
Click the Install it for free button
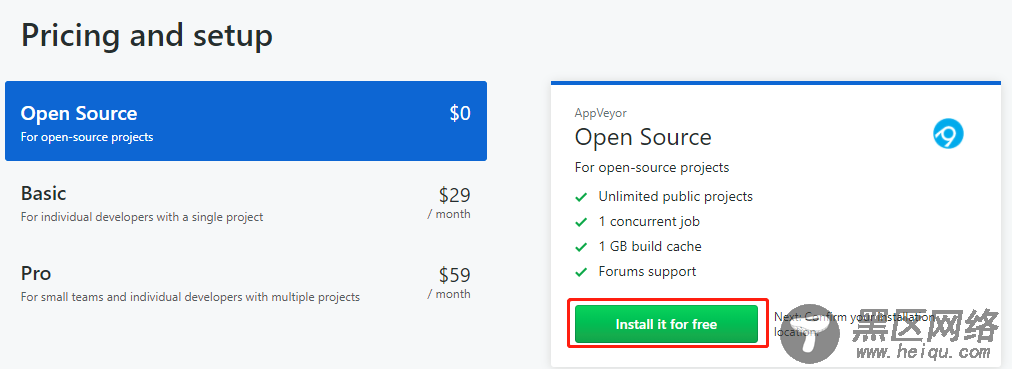click(x=666, y=324)
